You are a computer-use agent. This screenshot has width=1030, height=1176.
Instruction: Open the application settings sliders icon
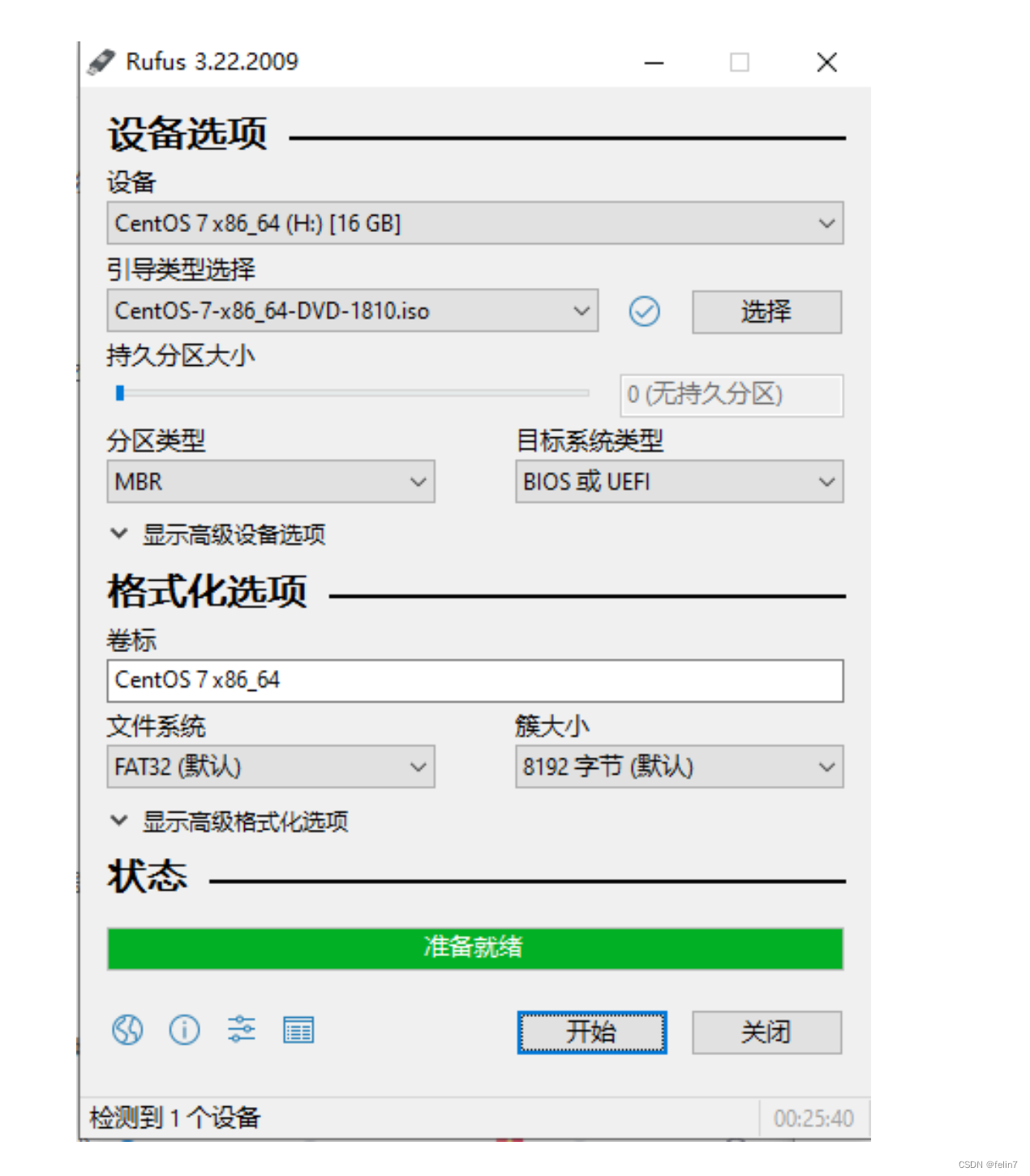coord(242,1029)
